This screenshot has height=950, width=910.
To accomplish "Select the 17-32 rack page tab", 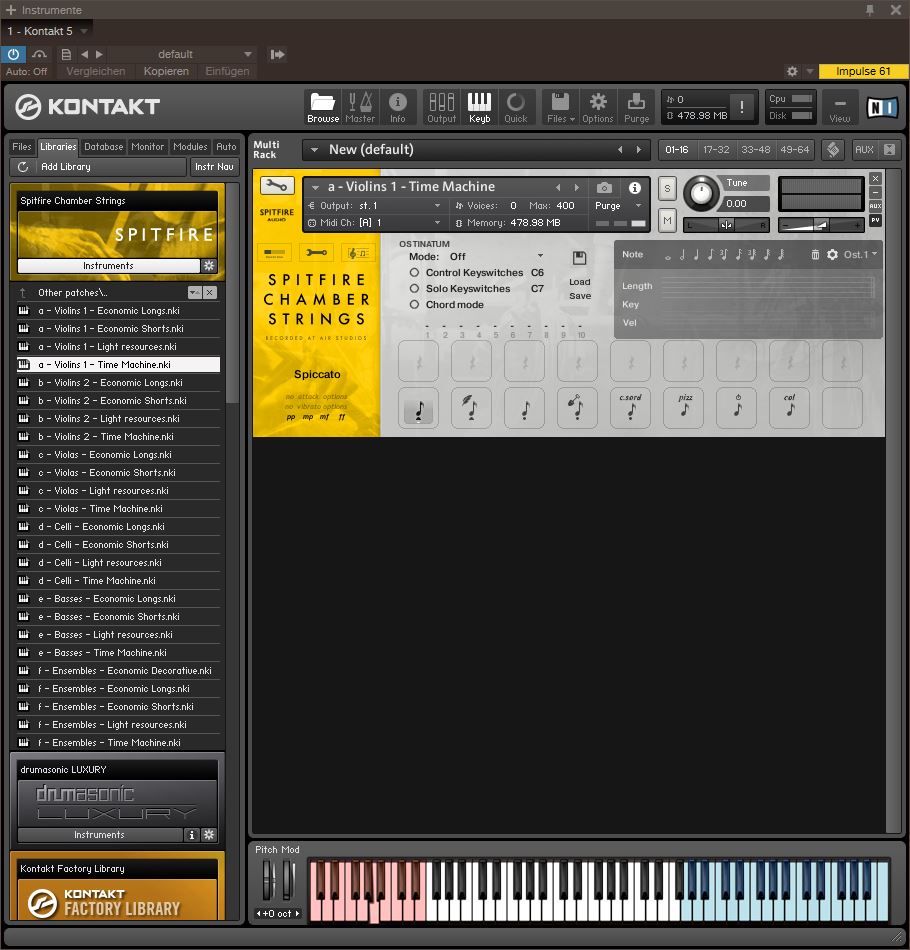I will 716,150.
